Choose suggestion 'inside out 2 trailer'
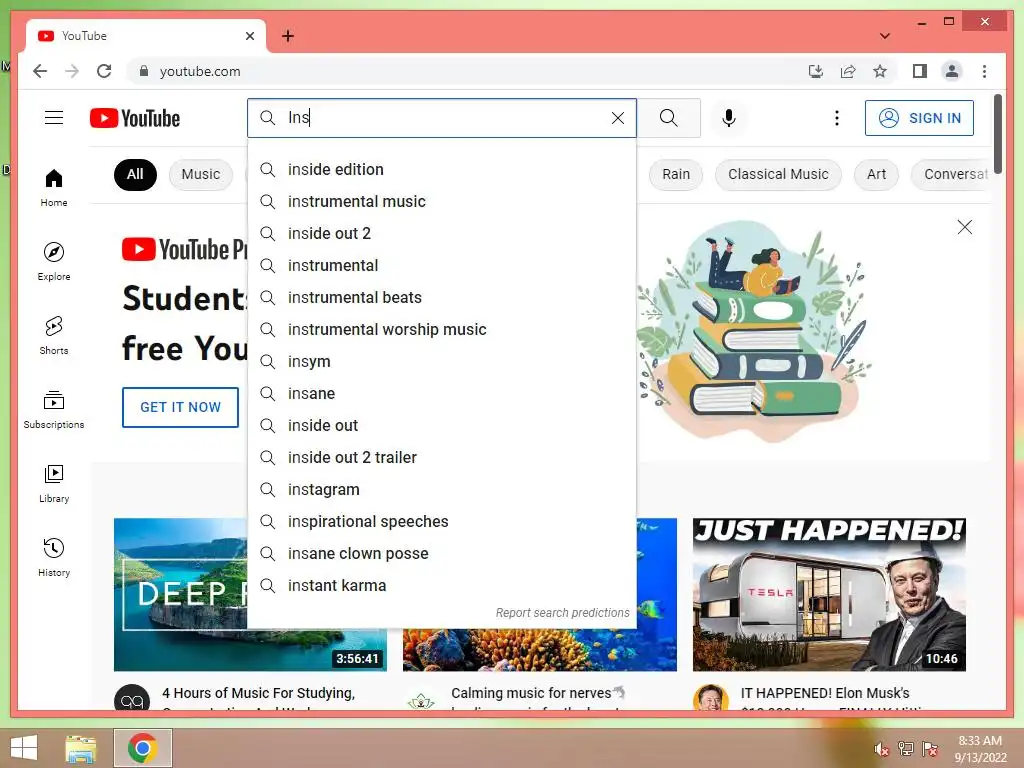1024x768 pixels. click(x=441, y=458)
